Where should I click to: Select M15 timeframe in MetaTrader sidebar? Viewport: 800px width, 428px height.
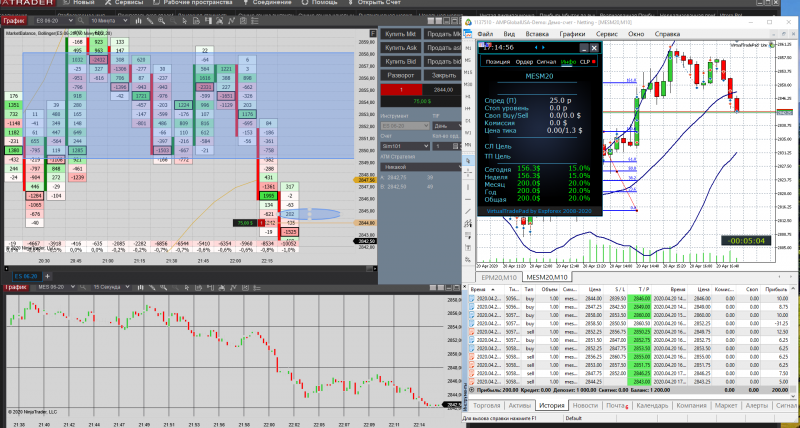(468, 72)
